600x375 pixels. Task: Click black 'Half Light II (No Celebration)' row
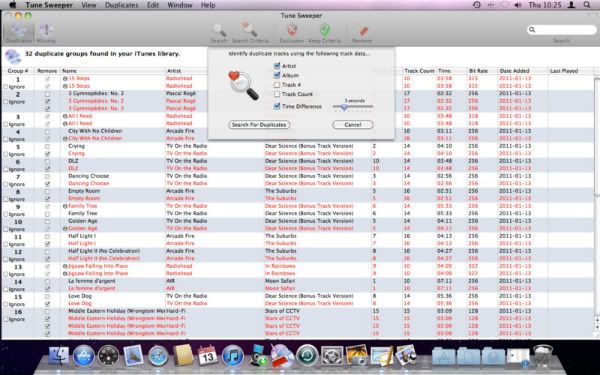click(x=298, y=251)
